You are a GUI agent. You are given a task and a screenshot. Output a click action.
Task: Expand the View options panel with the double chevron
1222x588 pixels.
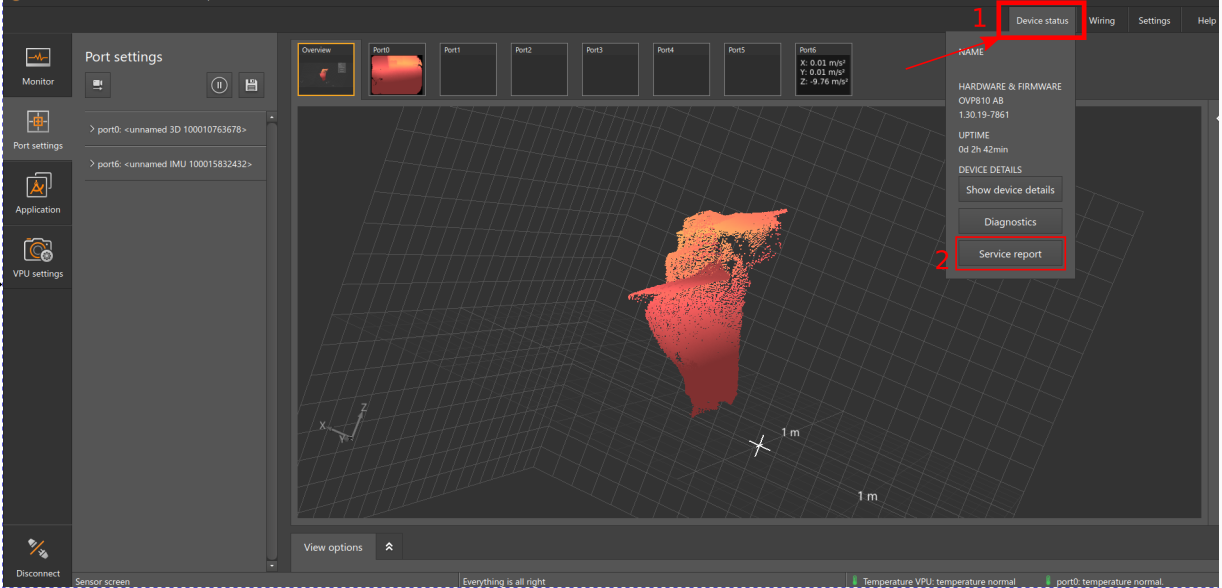click(389, 547)
